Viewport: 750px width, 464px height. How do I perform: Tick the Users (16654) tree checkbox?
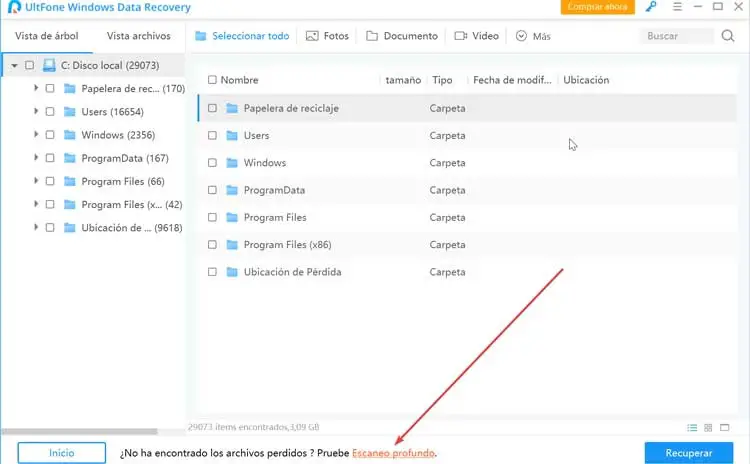coord(50,111)
